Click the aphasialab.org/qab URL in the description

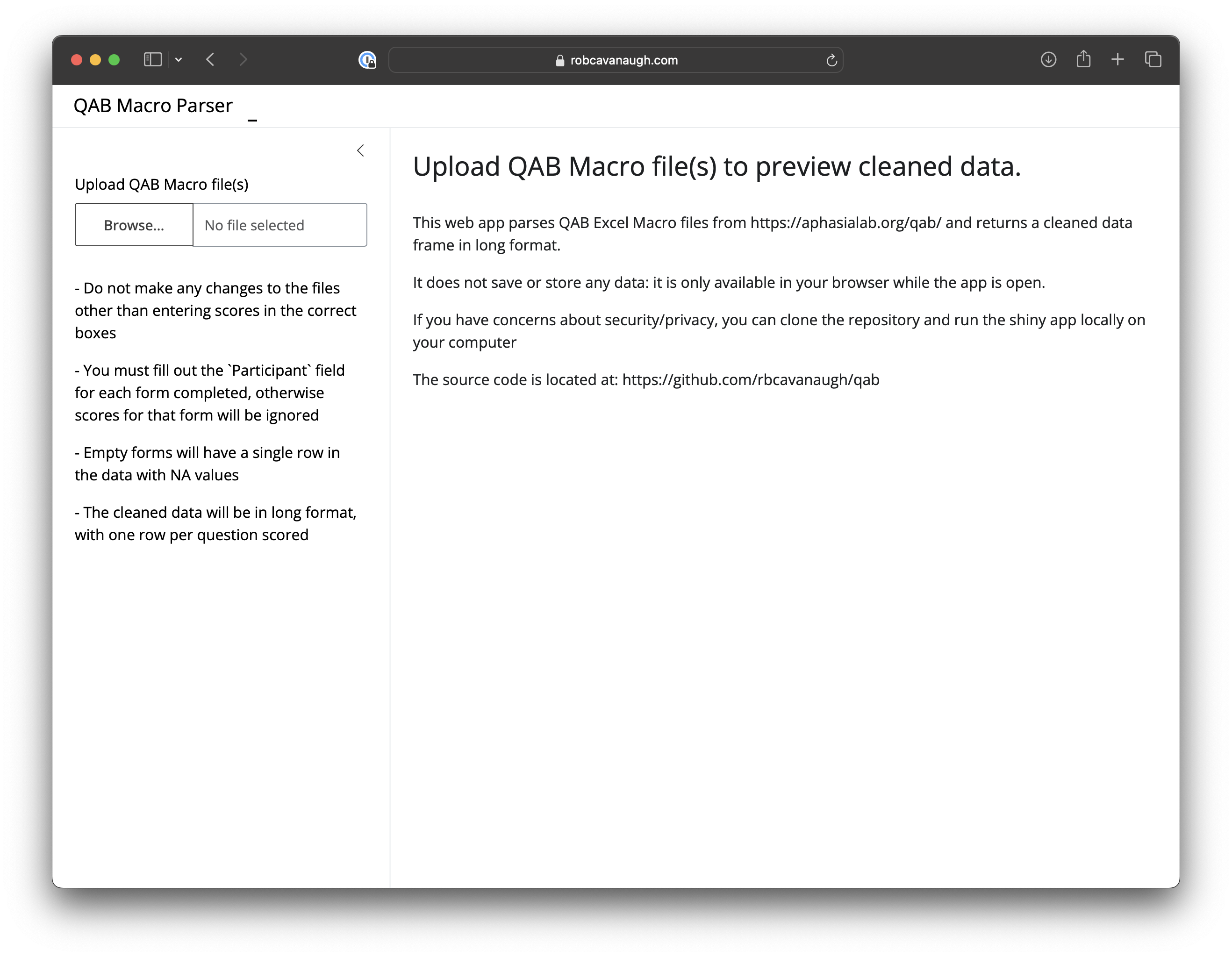click(845, 223)
